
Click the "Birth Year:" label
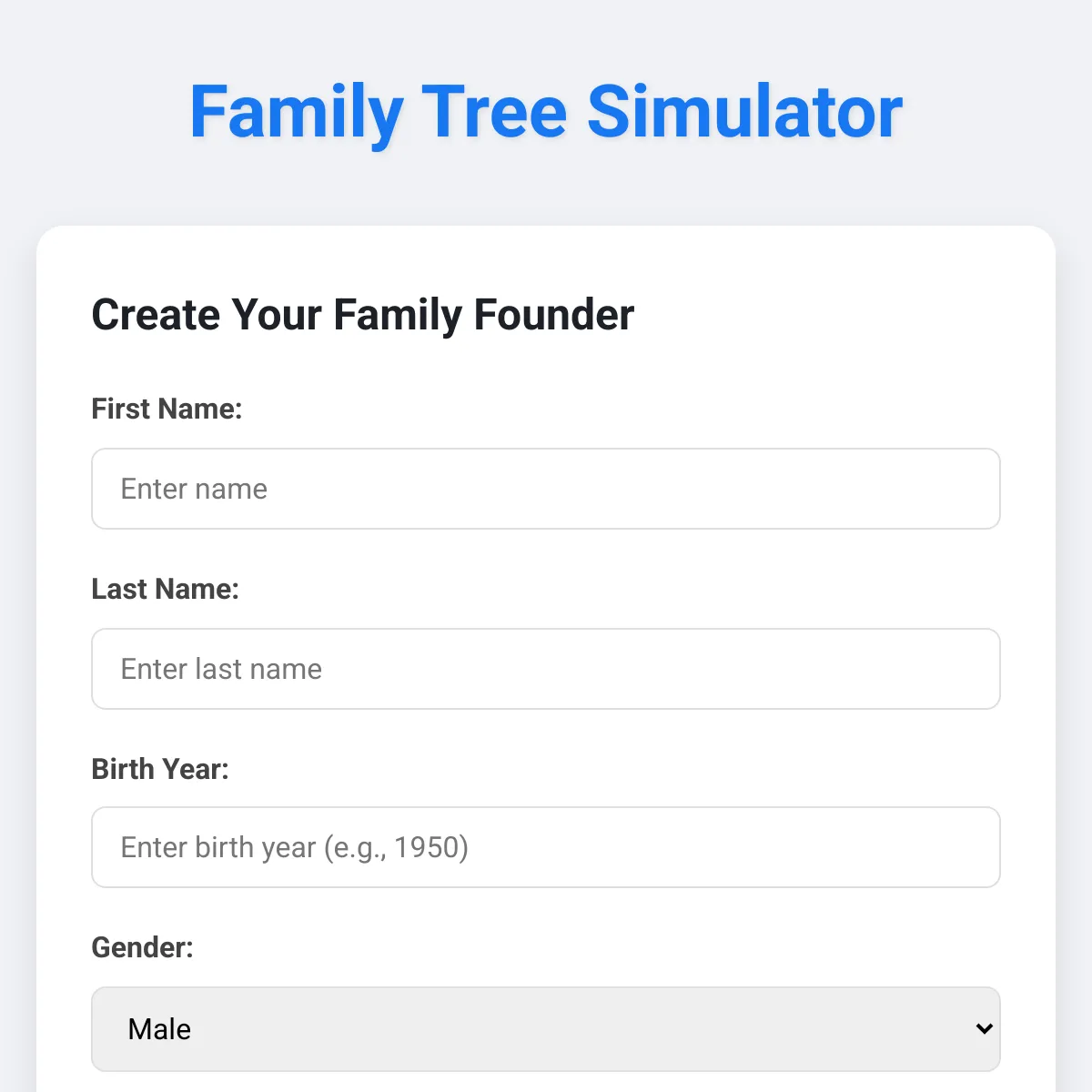click(x=160, y=769)
